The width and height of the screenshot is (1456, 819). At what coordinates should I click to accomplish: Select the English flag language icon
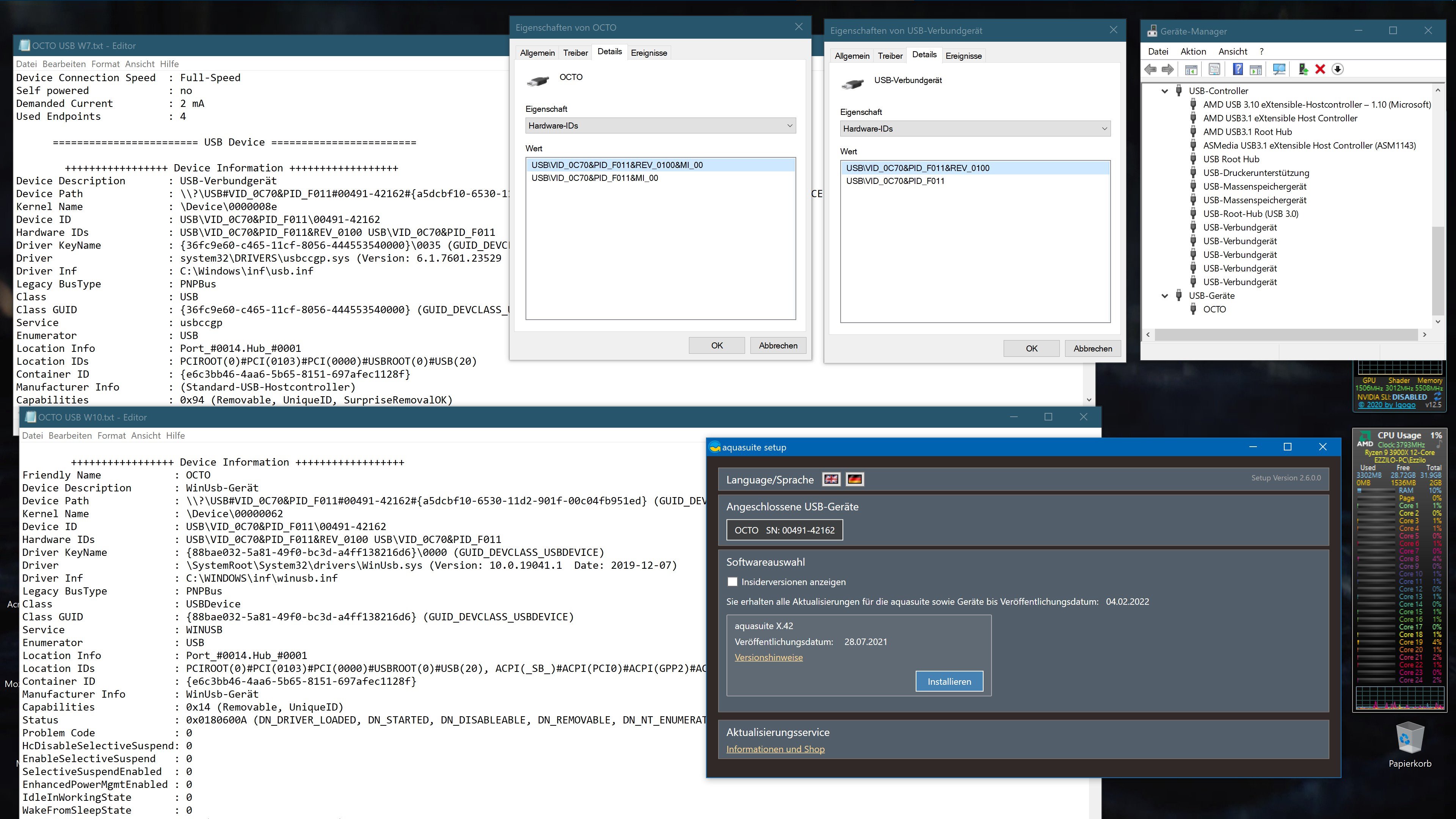point(831,479)
